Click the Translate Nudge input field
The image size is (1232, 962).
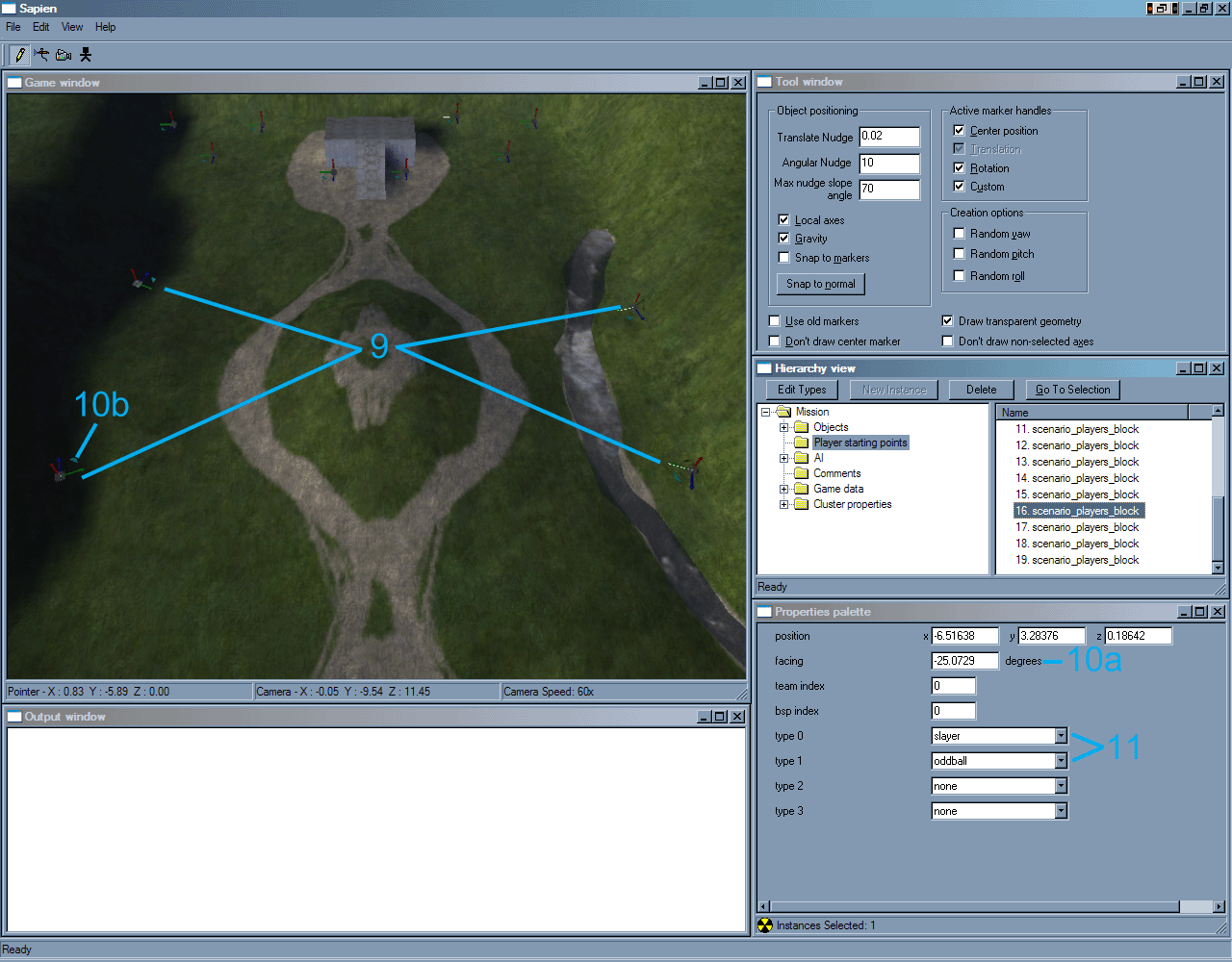(889, 137)
